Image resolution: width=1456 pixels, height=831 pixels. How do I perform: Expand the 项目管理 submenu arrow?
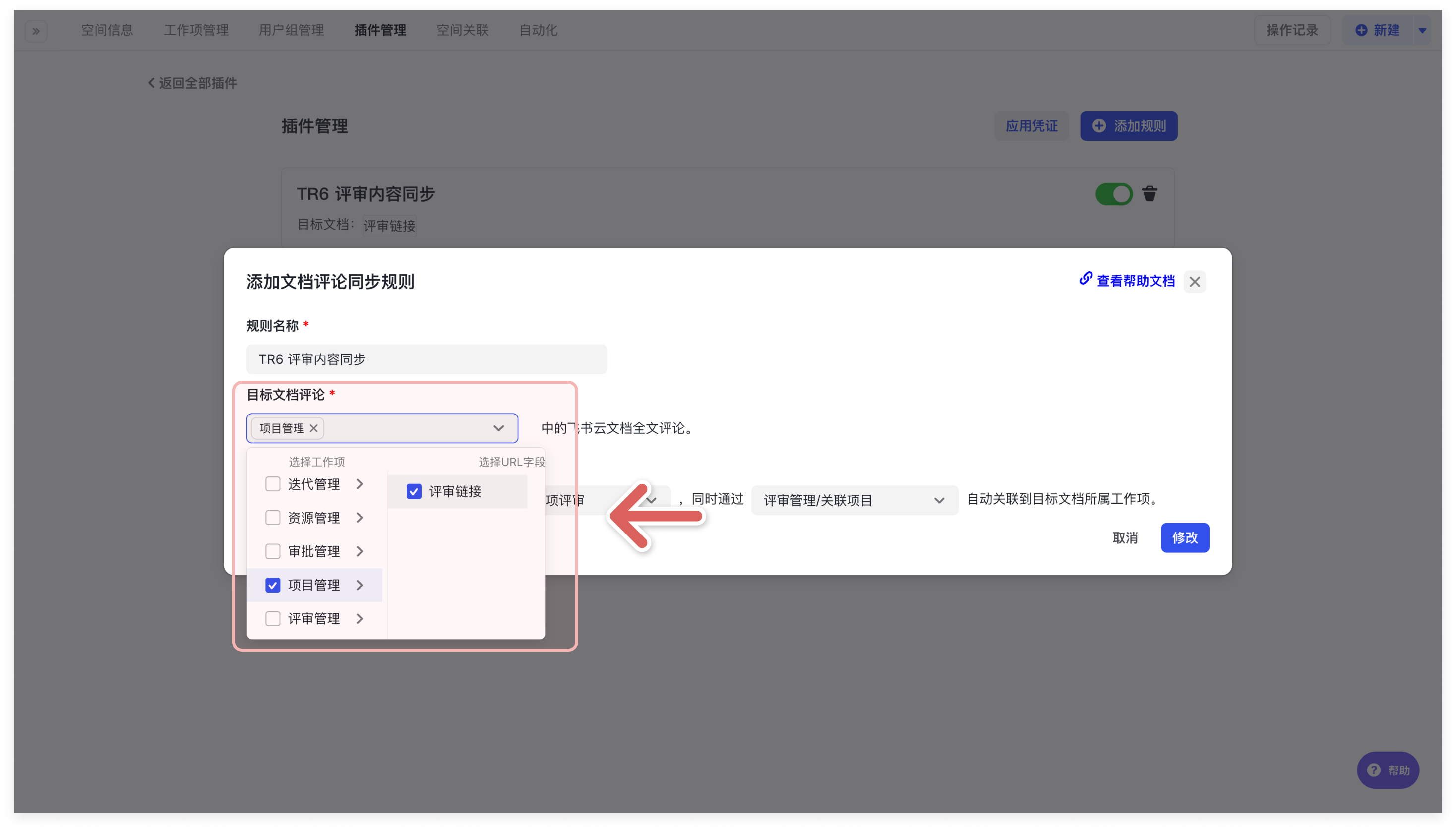pos(360,585)
